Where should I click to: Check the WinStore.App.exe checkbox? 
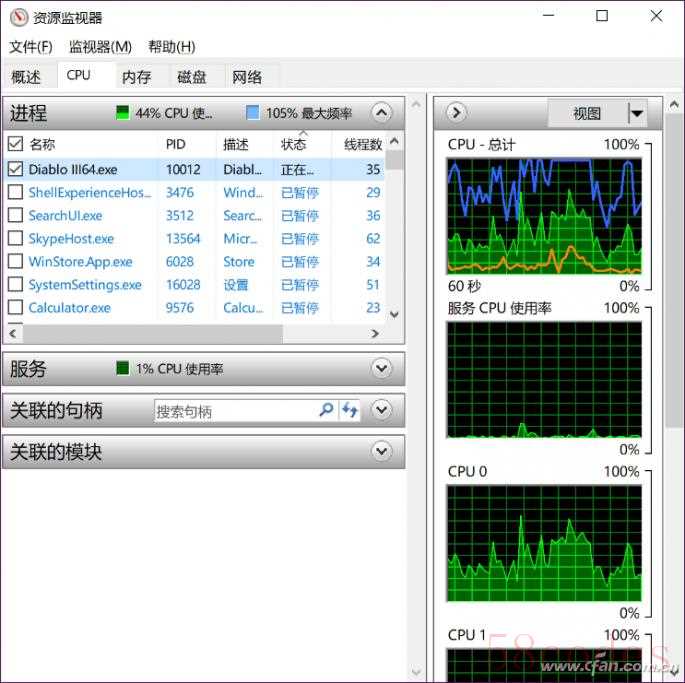click(15, 261)
